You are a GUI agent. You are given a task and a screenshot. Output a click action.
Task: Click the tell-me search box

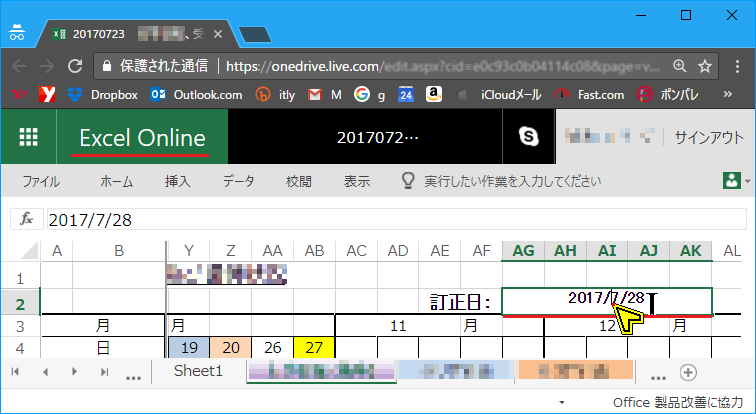click(513, 181)
